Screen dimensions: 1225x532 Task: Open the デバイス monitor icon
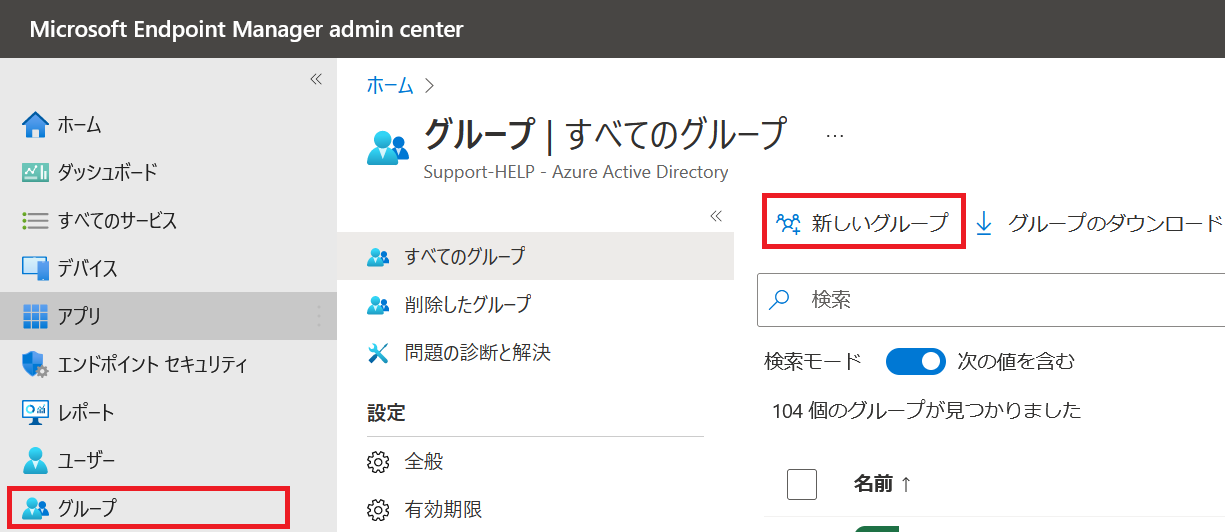[35, 268]
